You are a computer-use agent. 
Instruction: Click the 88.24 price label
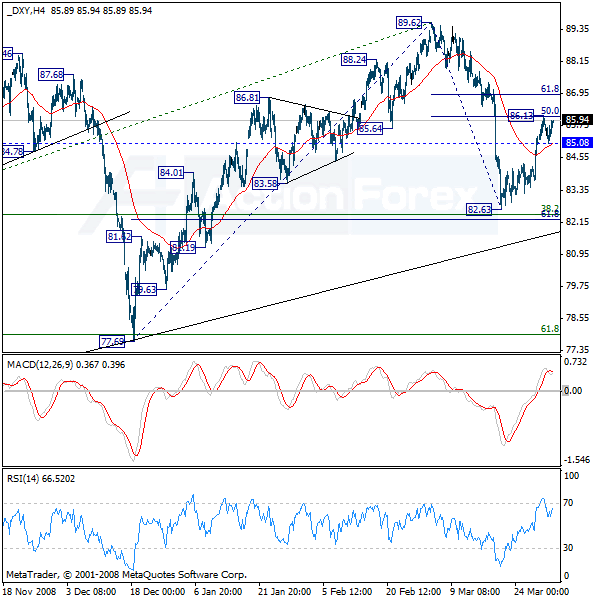354,60
